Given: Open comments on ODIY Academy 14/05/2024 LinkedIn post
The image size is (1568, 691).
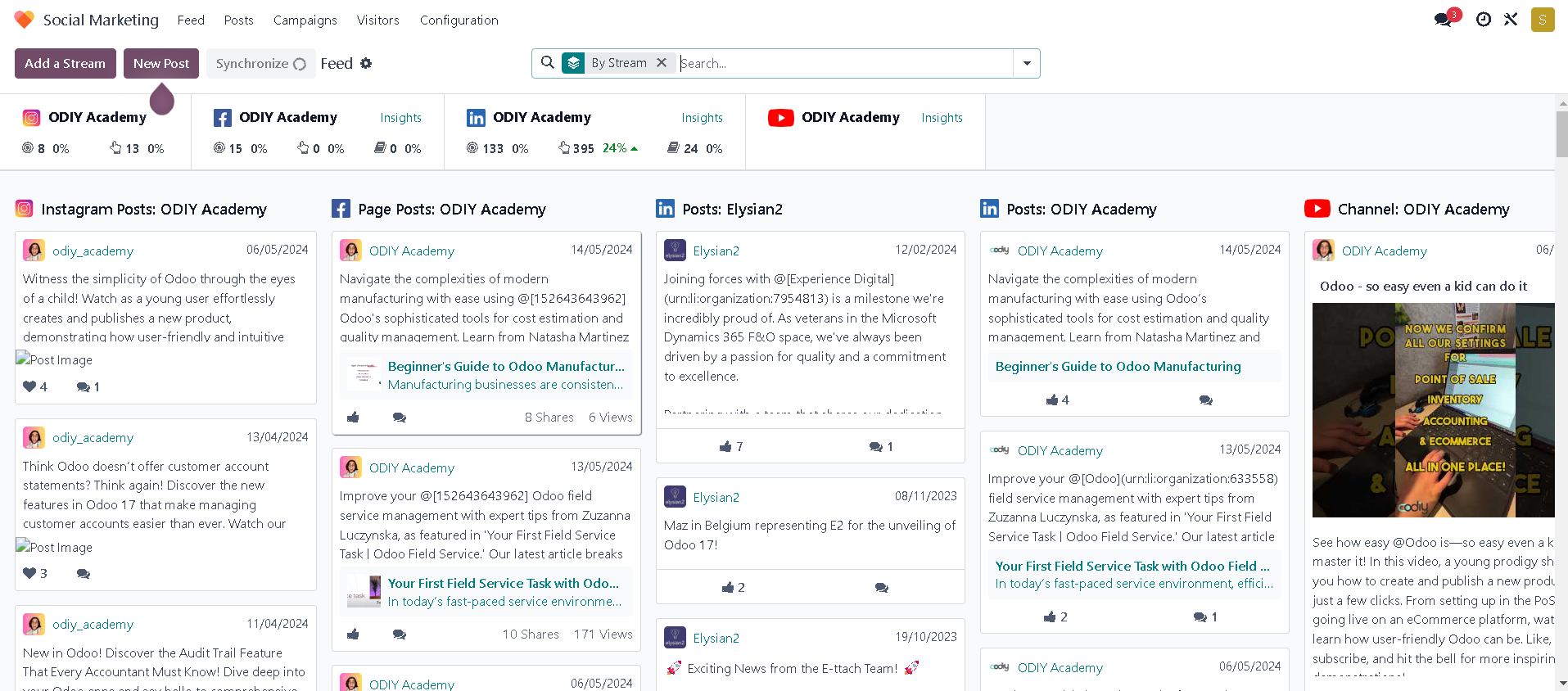Looking at the screenshot, I should [1205, 400].
